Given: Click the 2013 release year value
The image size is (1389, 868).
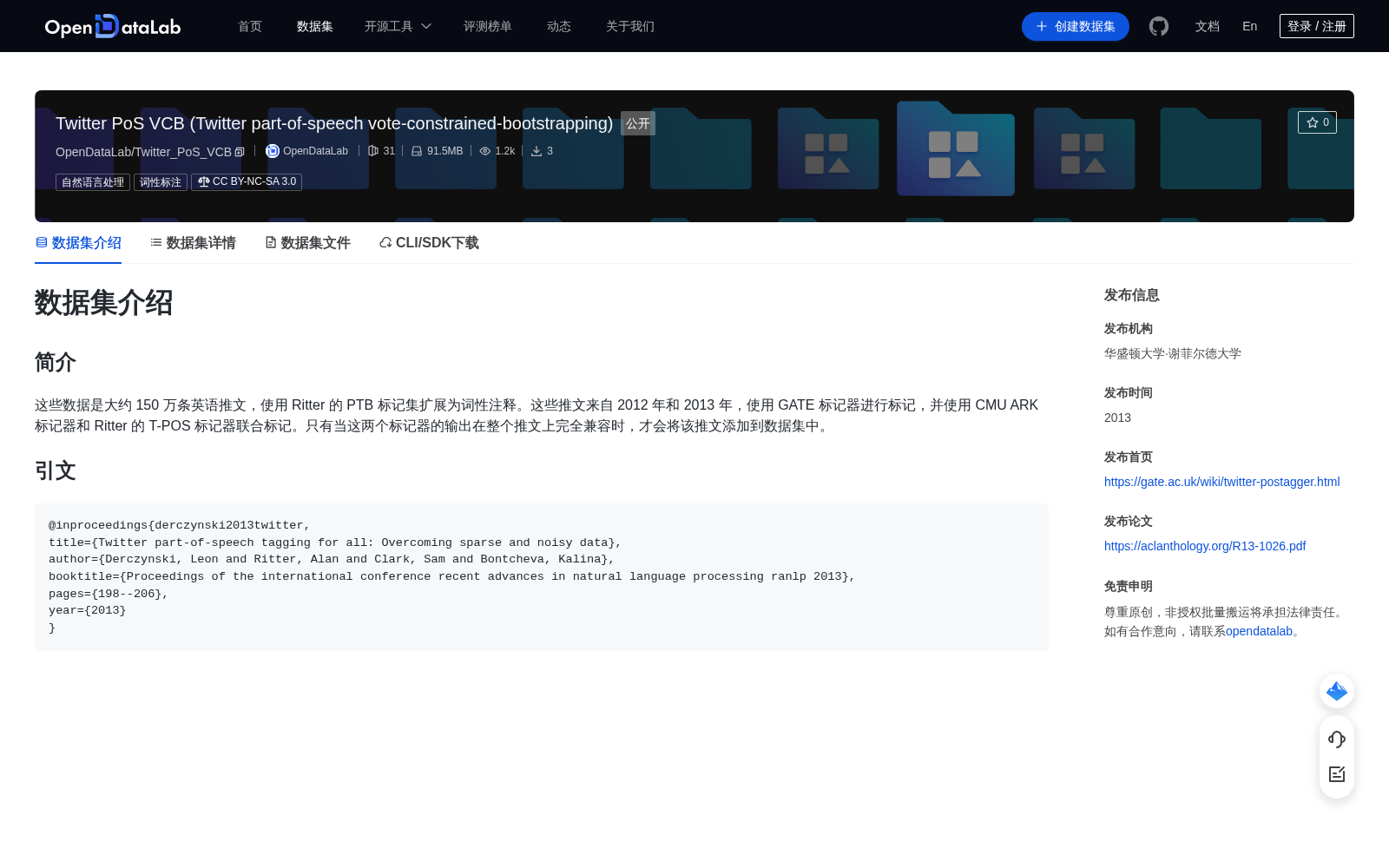Looking at the screenshot, I should point(1117,418).
